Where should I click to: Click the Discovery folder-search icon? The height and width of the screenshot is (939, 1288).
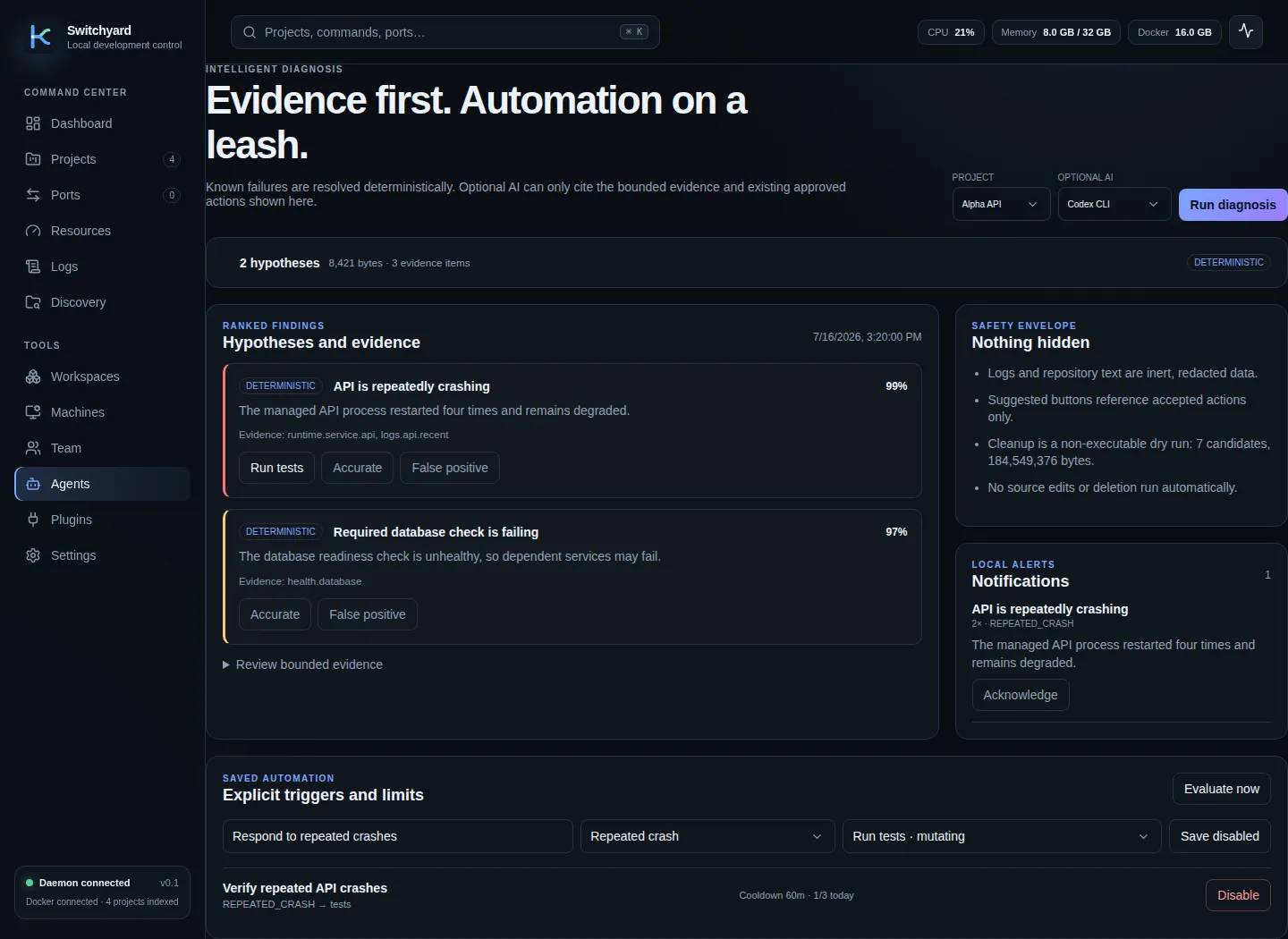click(x=33, y=302)
